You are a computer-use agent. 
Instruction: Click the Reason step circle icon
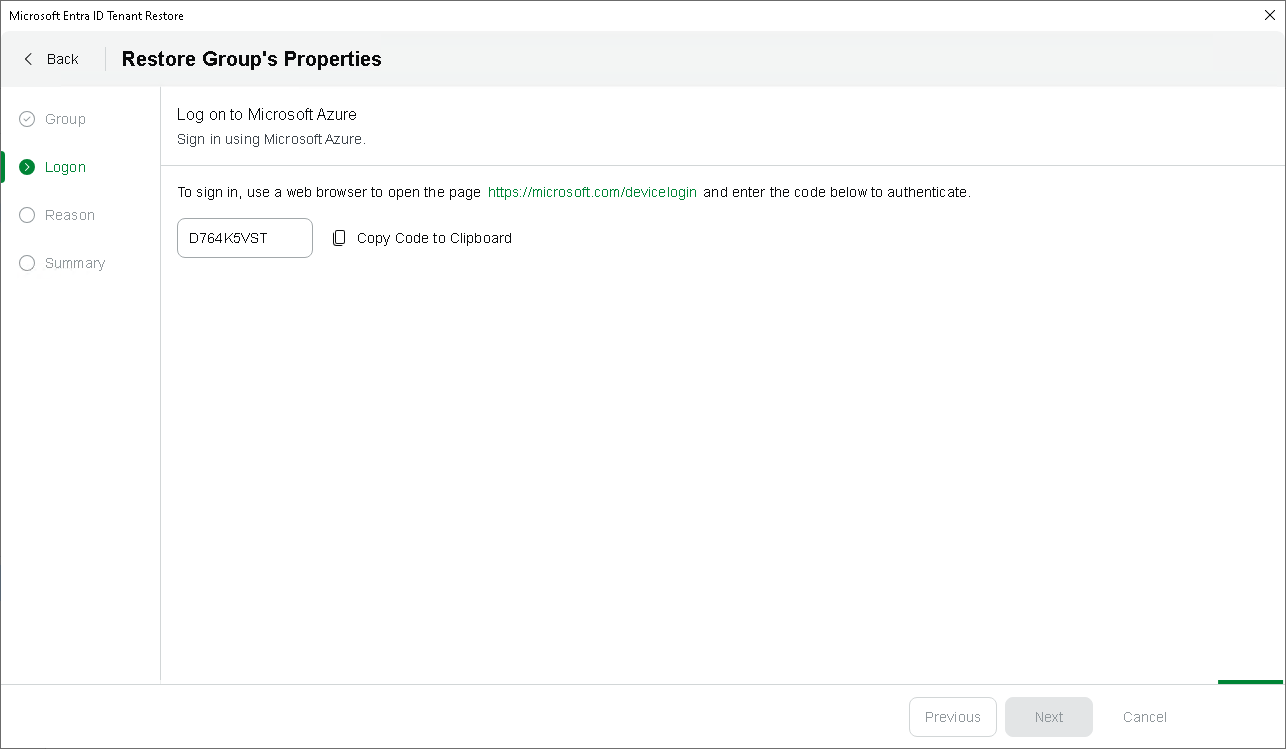tap(27, 215)
